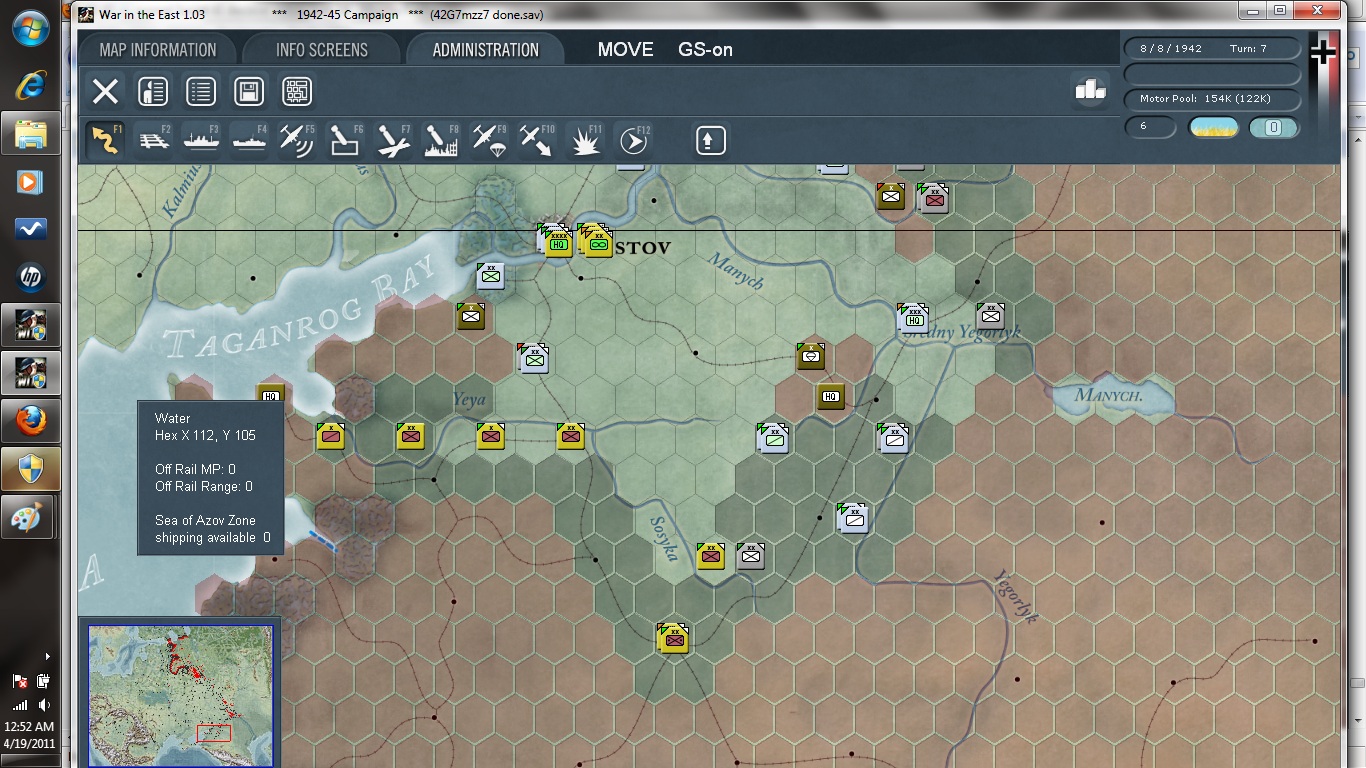Select the ADMINISTRATION tab
1366x768 pixels.
tap(486, 50)
